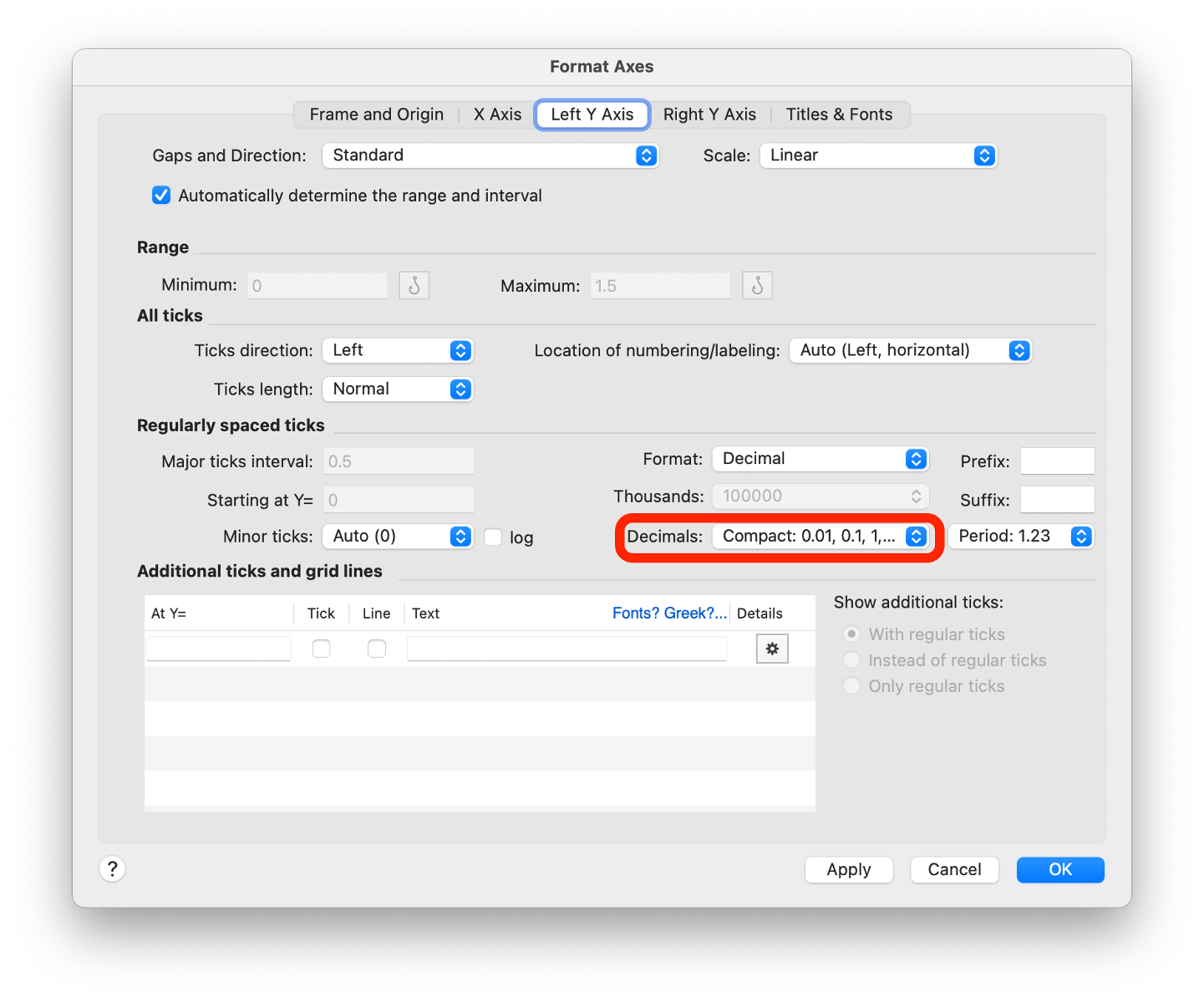The height and width of the screenshot is (1003, 1204).
Task: Click the help question mark button
Action: (x=113, y=869)
